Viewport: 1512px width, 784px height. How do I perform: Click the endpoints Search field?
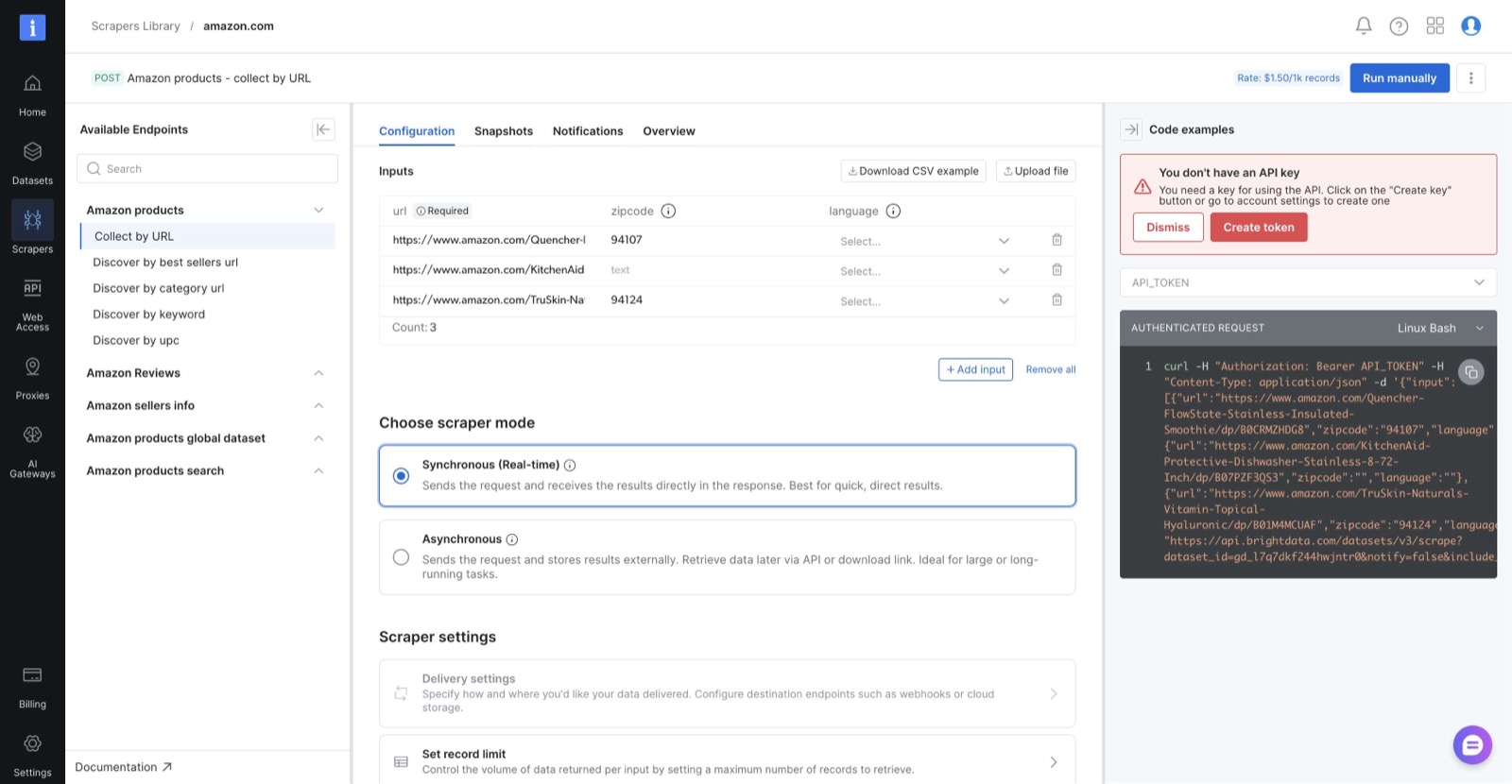pyautogui.click(x=207, y=168)
